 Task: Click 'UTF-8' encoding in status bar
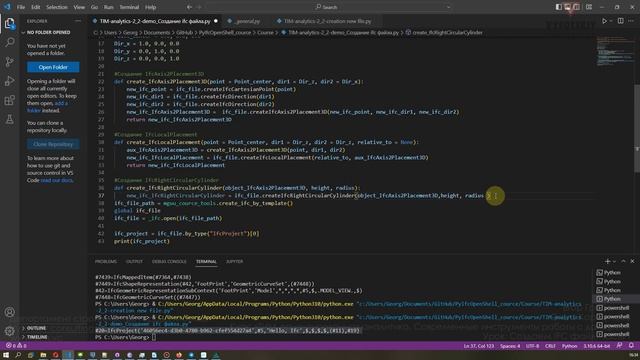(532, 346)
